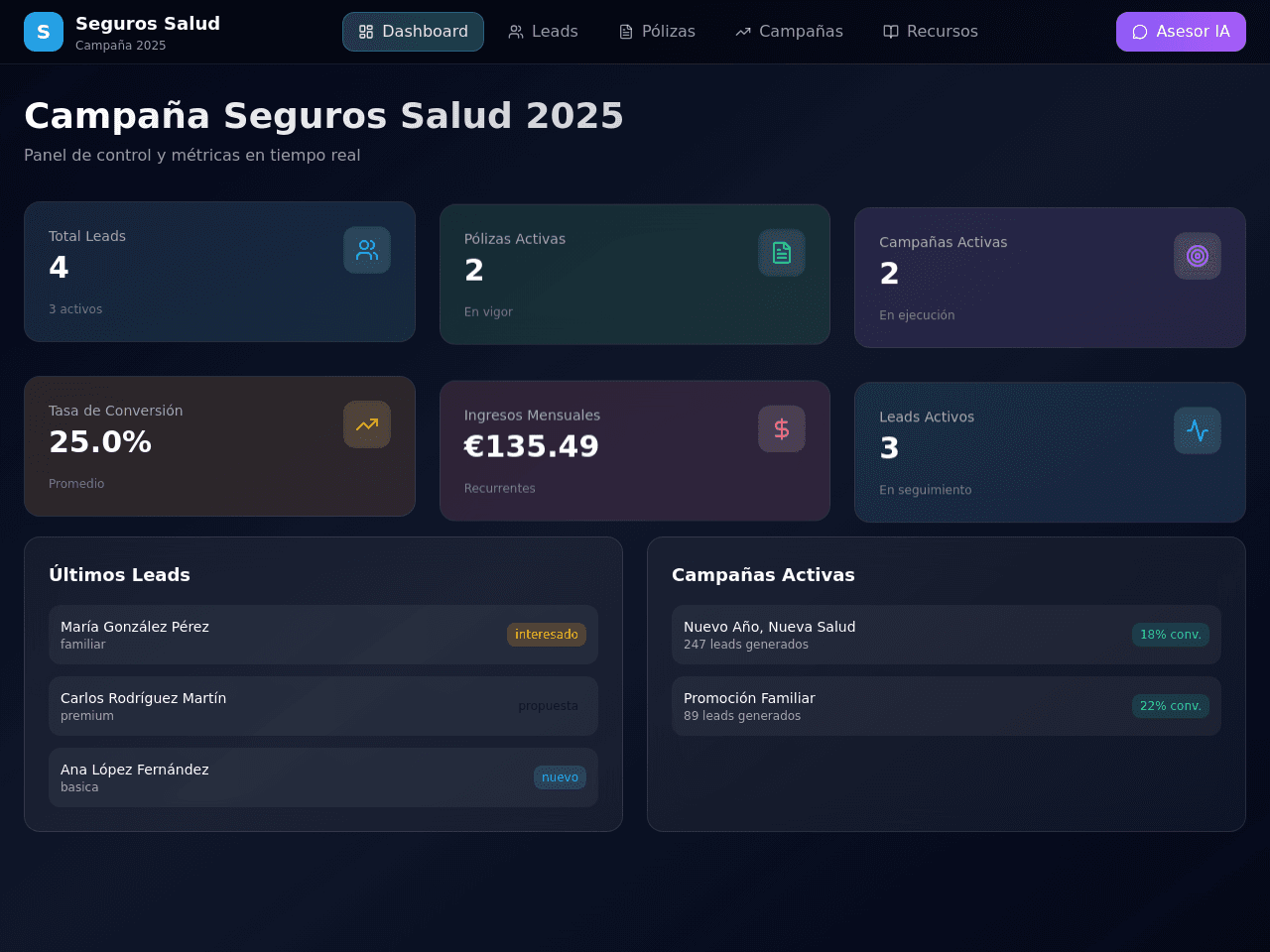Screen dimensions: 1270x952
Task: Click the users icon on Total Leads card
Action: [367, 250]
